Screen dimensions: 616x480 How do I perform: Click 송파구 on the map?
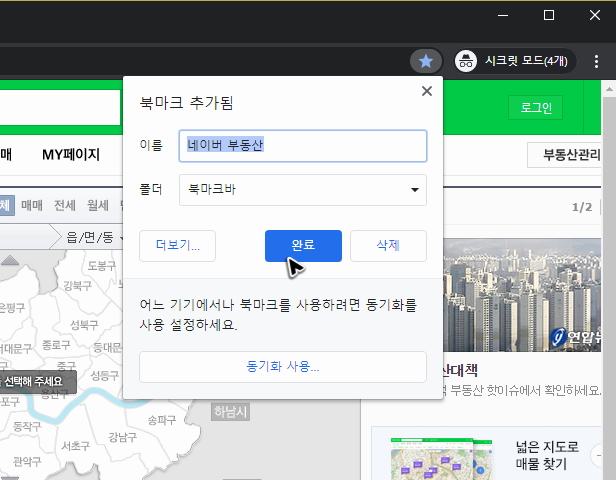[x=162, y=420]
